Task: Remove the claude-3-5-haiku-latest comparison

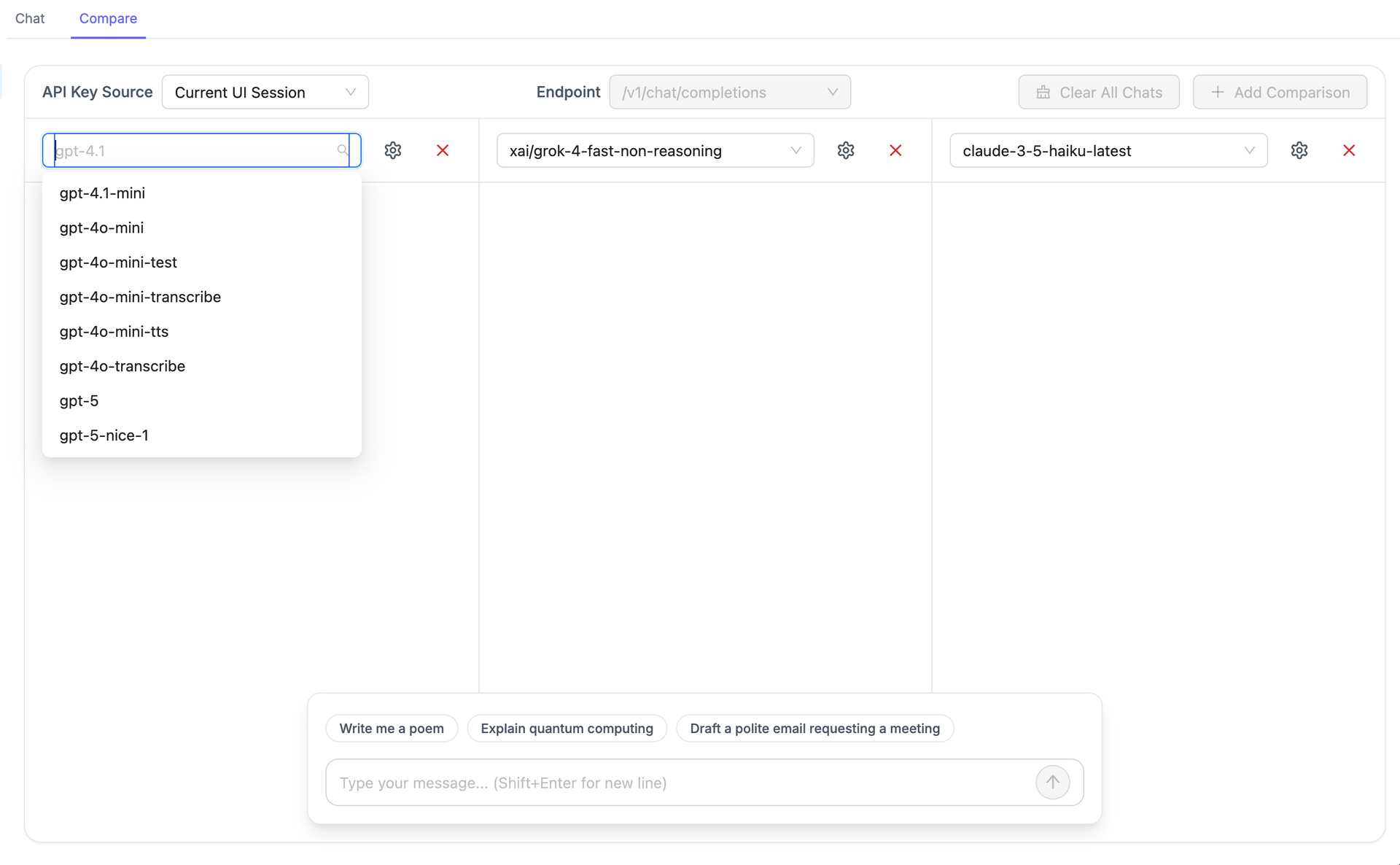Action: click(x=1350, y=150)
